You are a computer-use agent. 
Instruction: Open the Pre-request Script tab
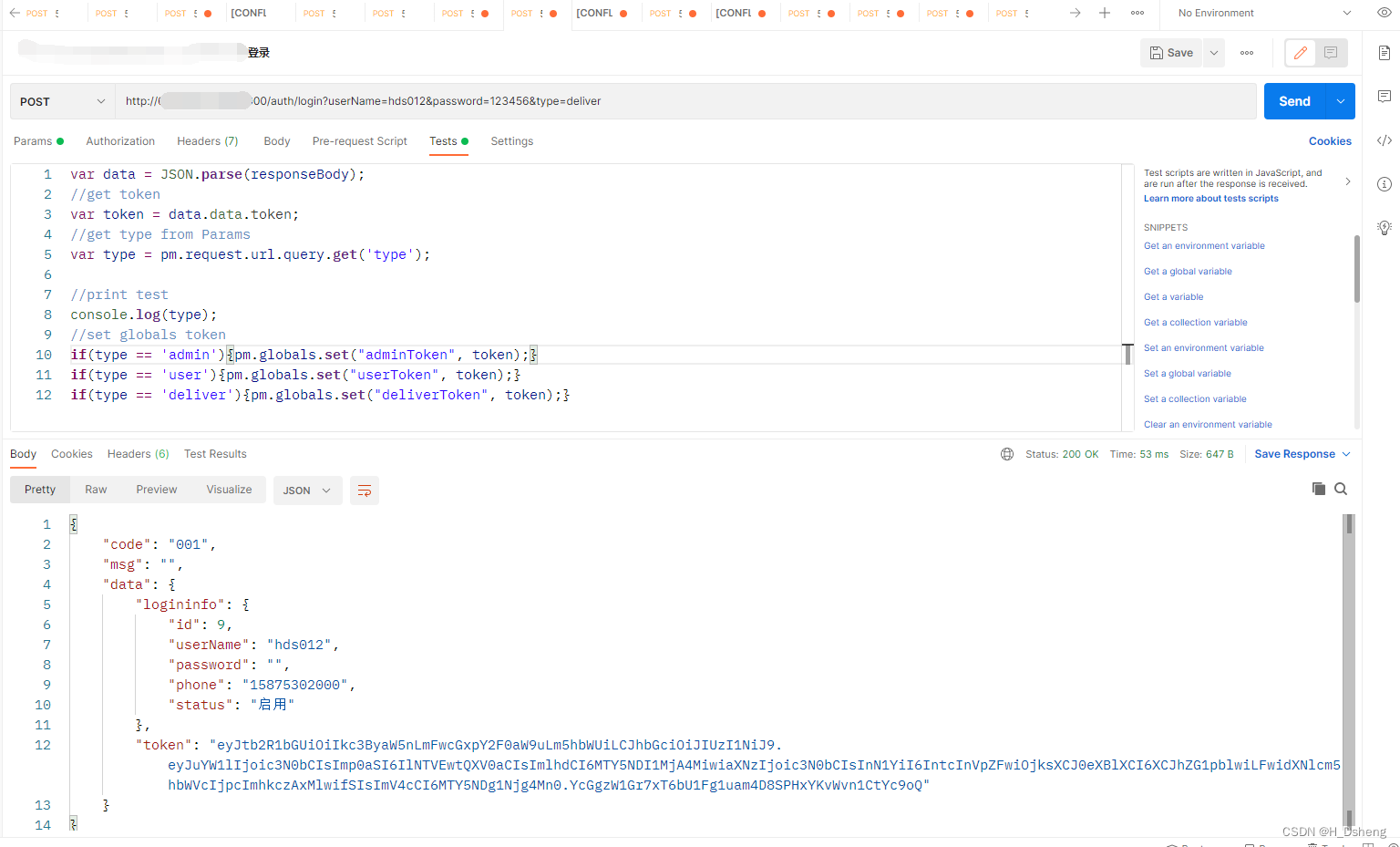click(359, 141)
